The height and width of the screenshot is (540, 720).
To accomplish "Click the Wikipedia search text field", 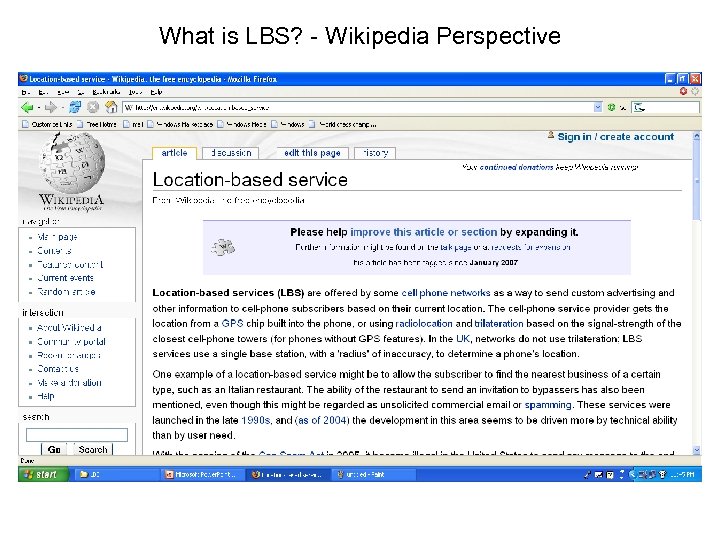I will coord(77,435).
